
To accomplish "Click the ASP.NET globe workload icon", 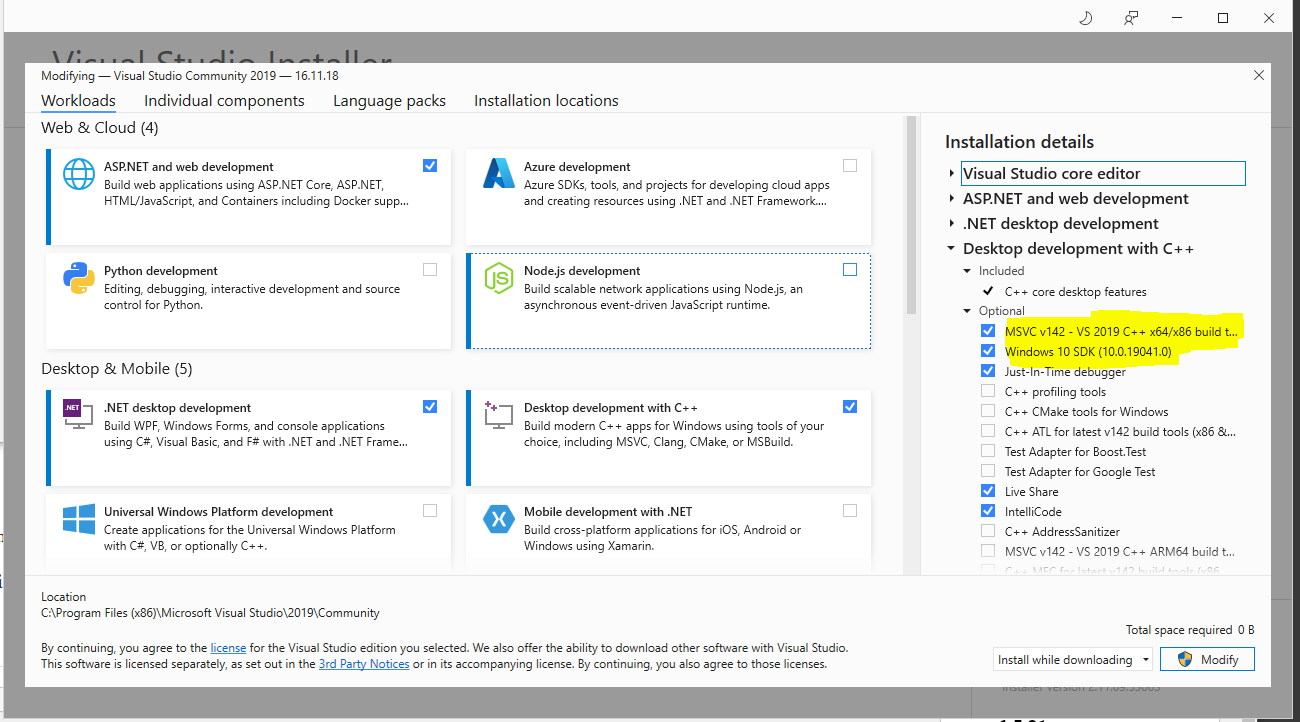I will click(x=79, y=174).
